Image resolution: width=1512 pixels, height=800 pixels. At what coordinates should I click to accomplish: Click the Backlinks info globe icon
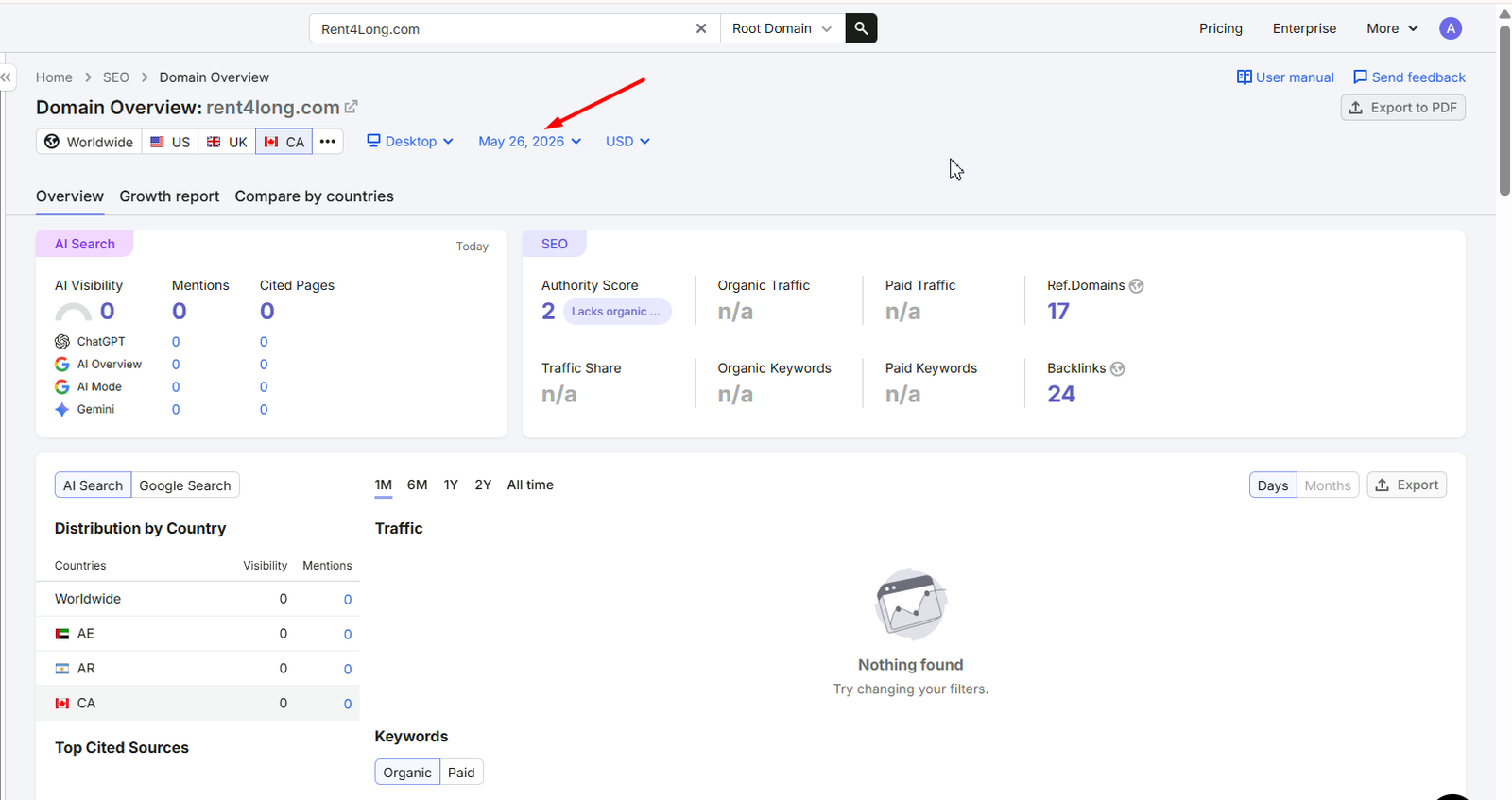pos(1118,369)
